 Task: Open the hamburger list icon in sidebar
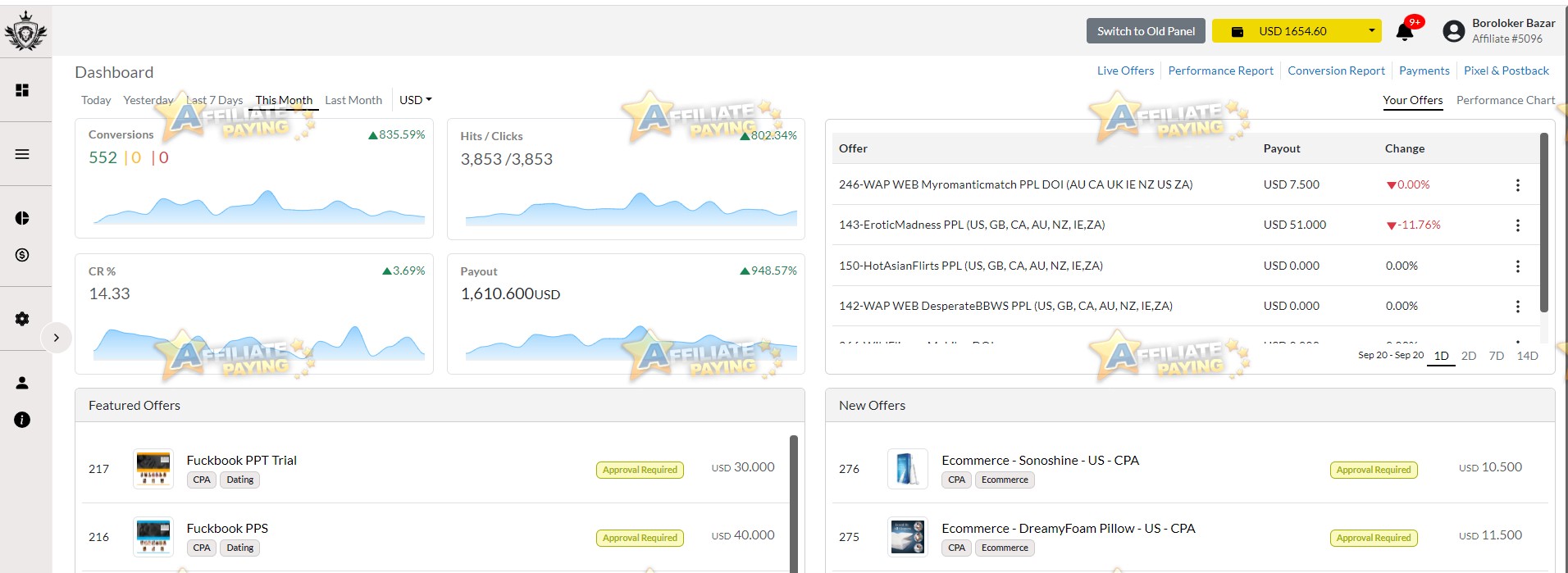(x=22, y=154)
